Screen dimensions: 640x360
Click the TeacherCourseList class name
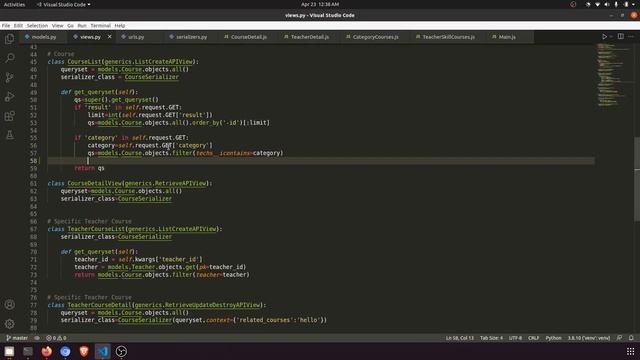pos(96,229)
